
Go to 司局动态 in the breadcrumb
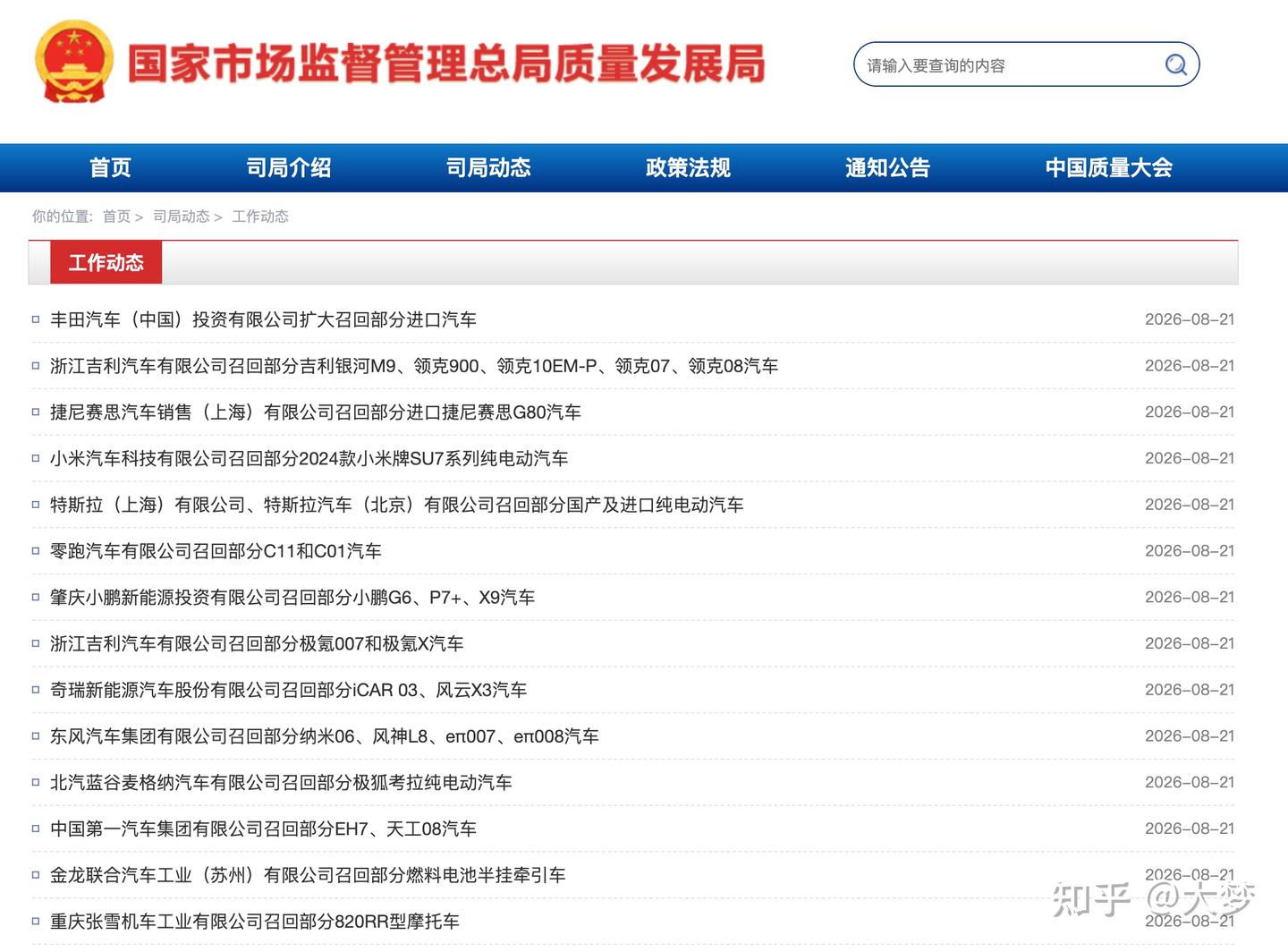(181, 217)
